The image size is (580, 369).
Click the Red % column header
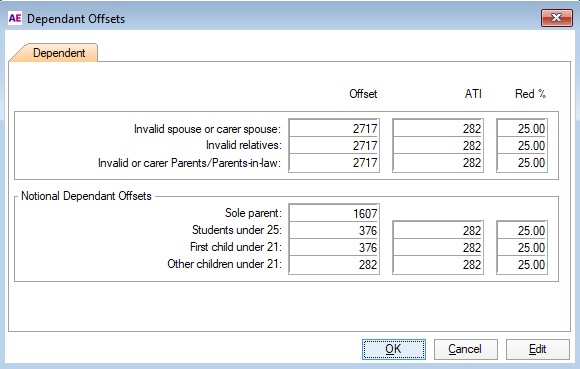(x=530, y=94)
